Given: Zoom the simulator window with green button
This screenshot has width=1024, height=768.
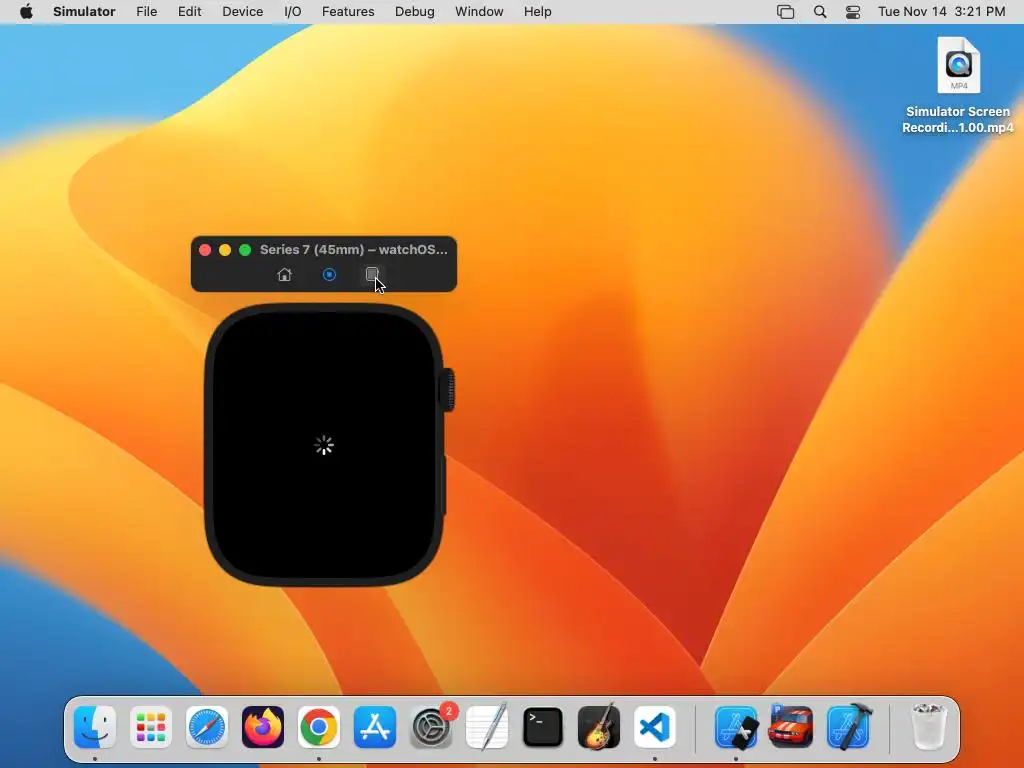Looking at the screenshot, I should (x=245, y=250).
